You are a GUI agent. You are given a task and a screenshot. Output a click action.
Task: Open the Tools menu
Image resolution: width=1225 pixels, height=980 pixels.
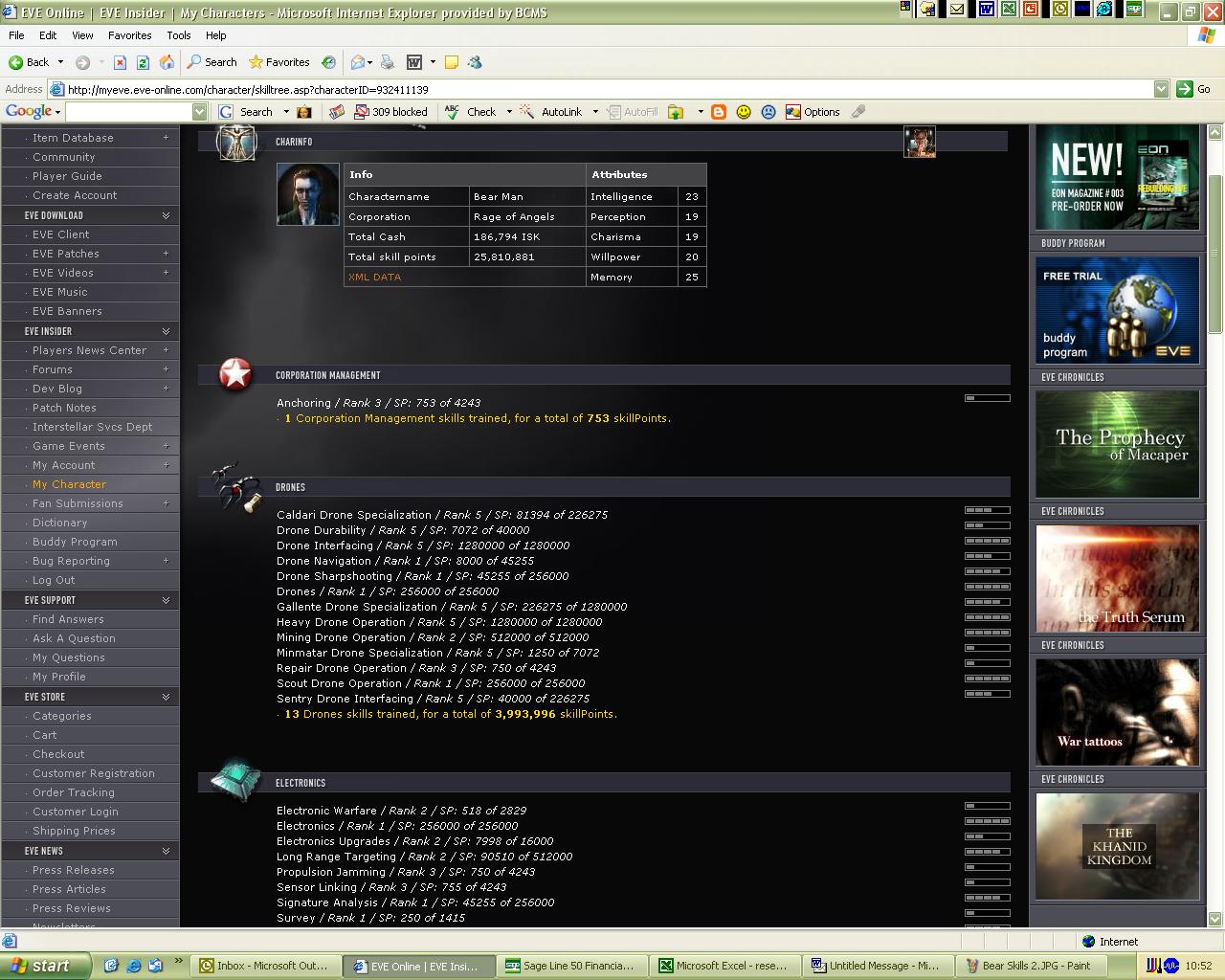coord(179,35)
